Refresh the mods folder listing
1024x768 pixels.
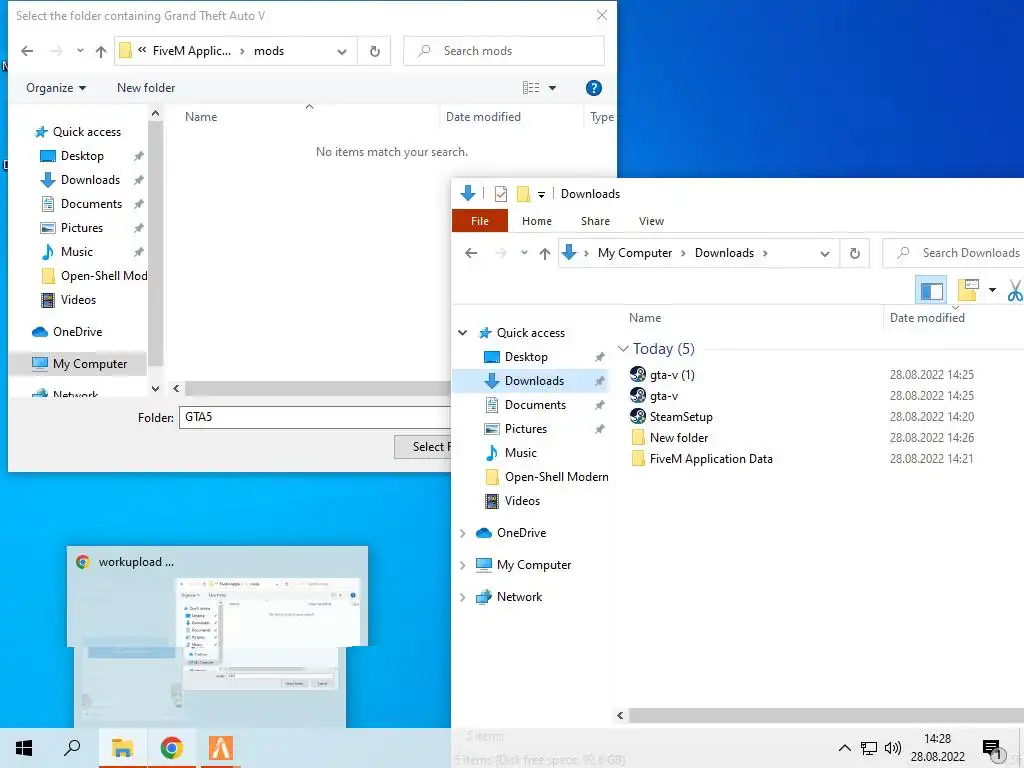click(x=374, y=51)
